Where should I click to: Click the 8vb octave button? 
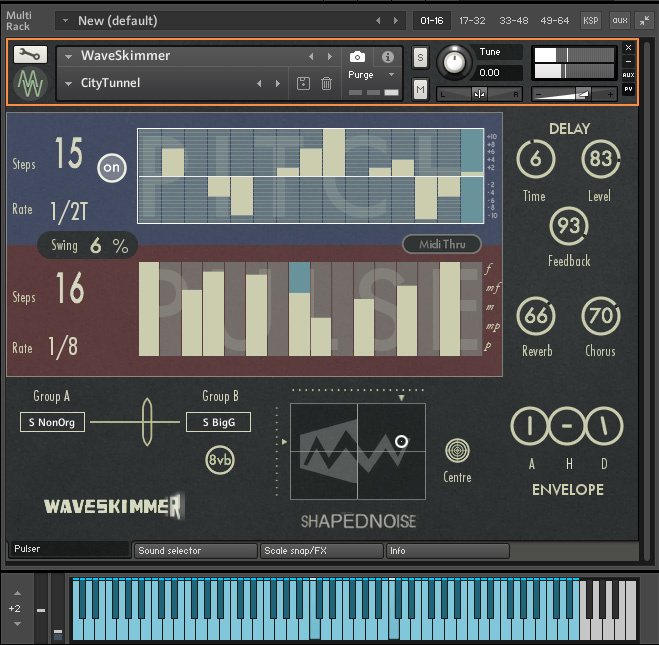point(221,460)
